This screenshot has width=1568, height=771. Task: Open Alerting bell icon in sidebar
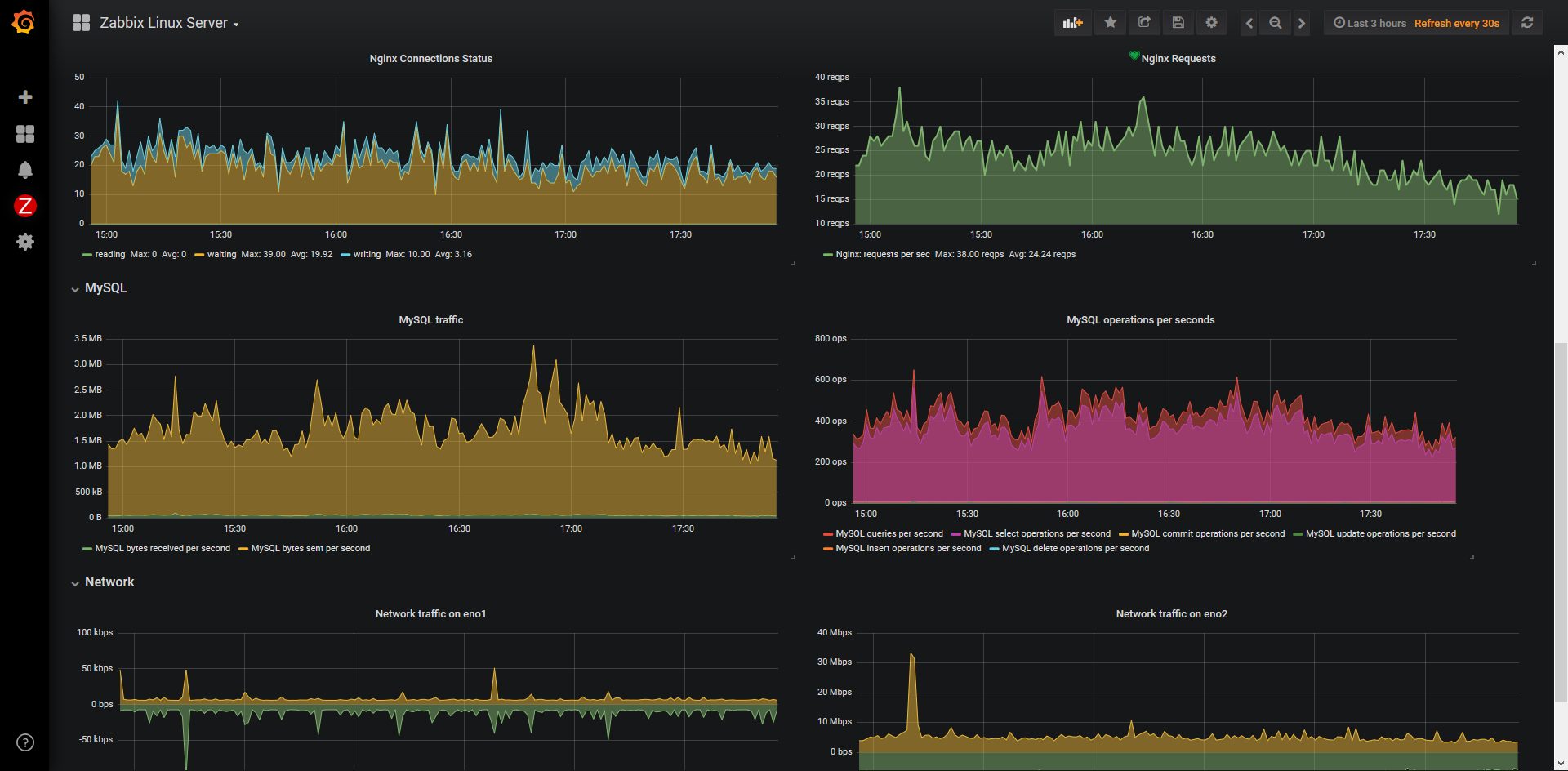point(25,170)
